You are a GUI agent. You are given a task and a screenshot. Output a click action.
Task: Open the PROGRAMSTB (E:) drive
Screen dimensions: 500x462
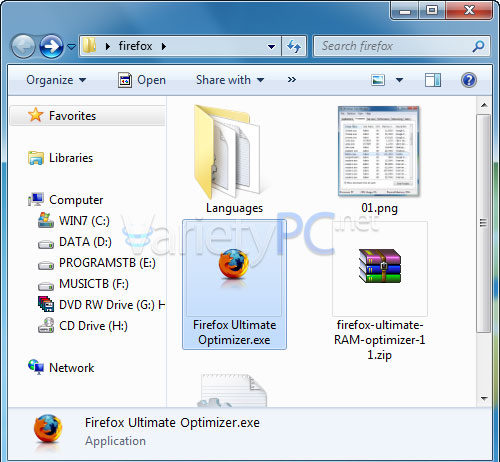tap(107, 263)
